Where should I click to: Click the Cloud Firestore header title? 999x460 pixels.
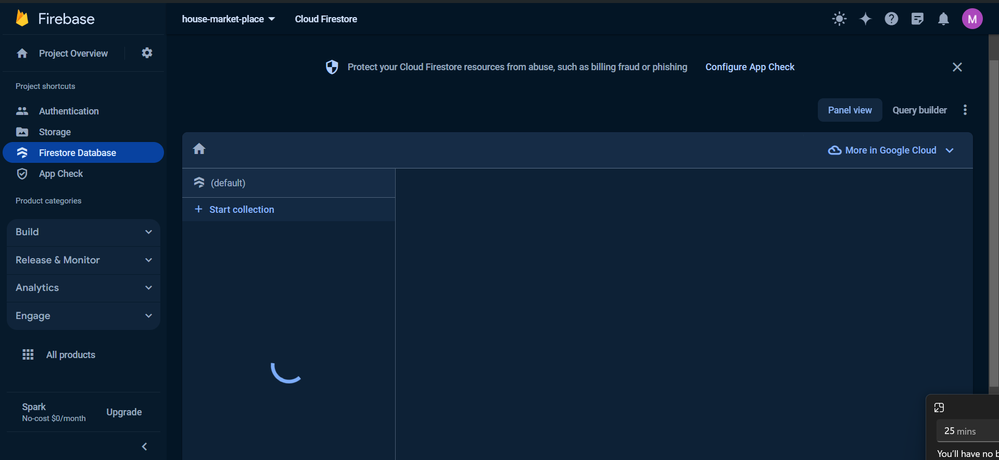[326, 19]
